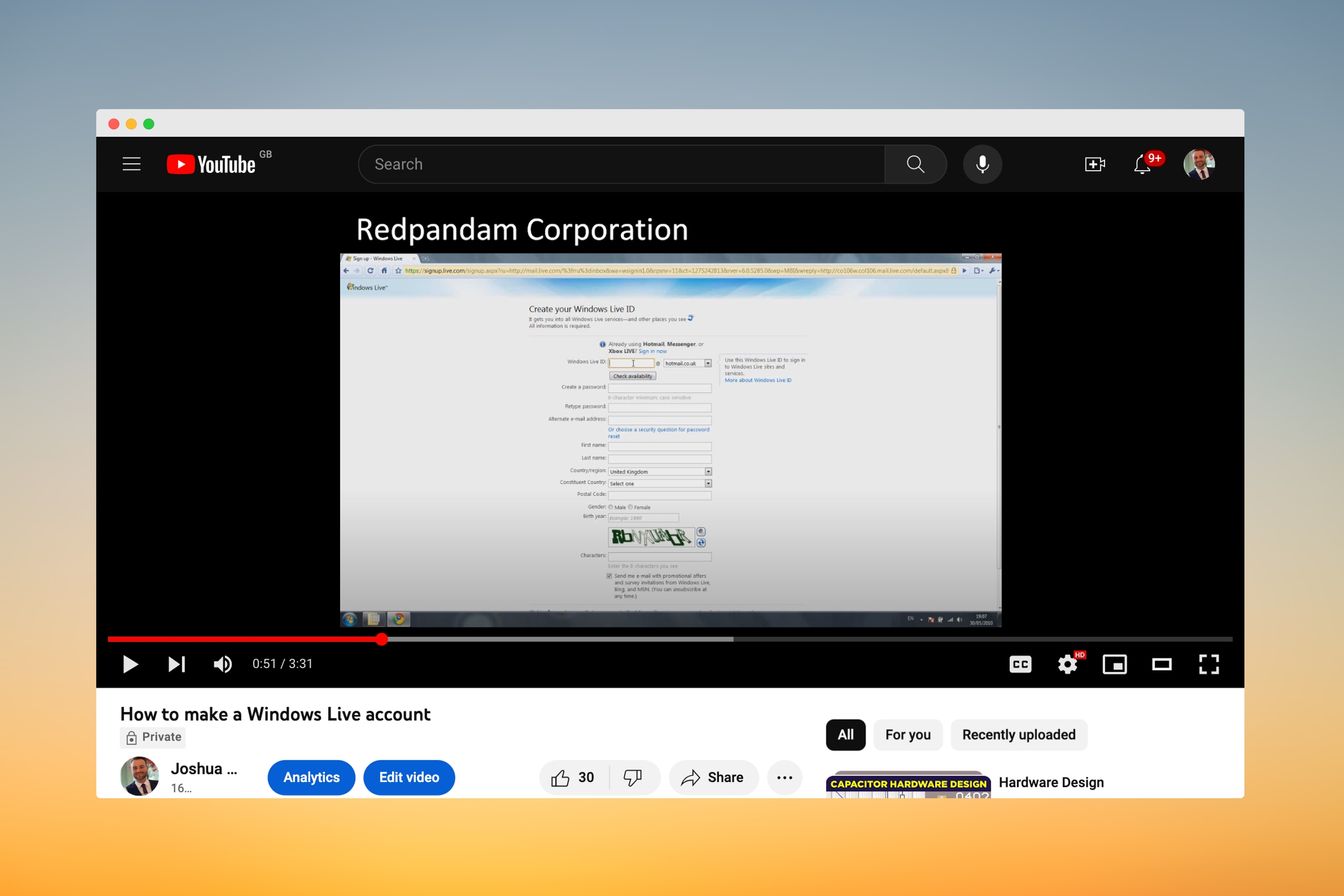Minimize the window with the yellow button
This screenshot has width=1344, height=896.
[x=131, y=124]
